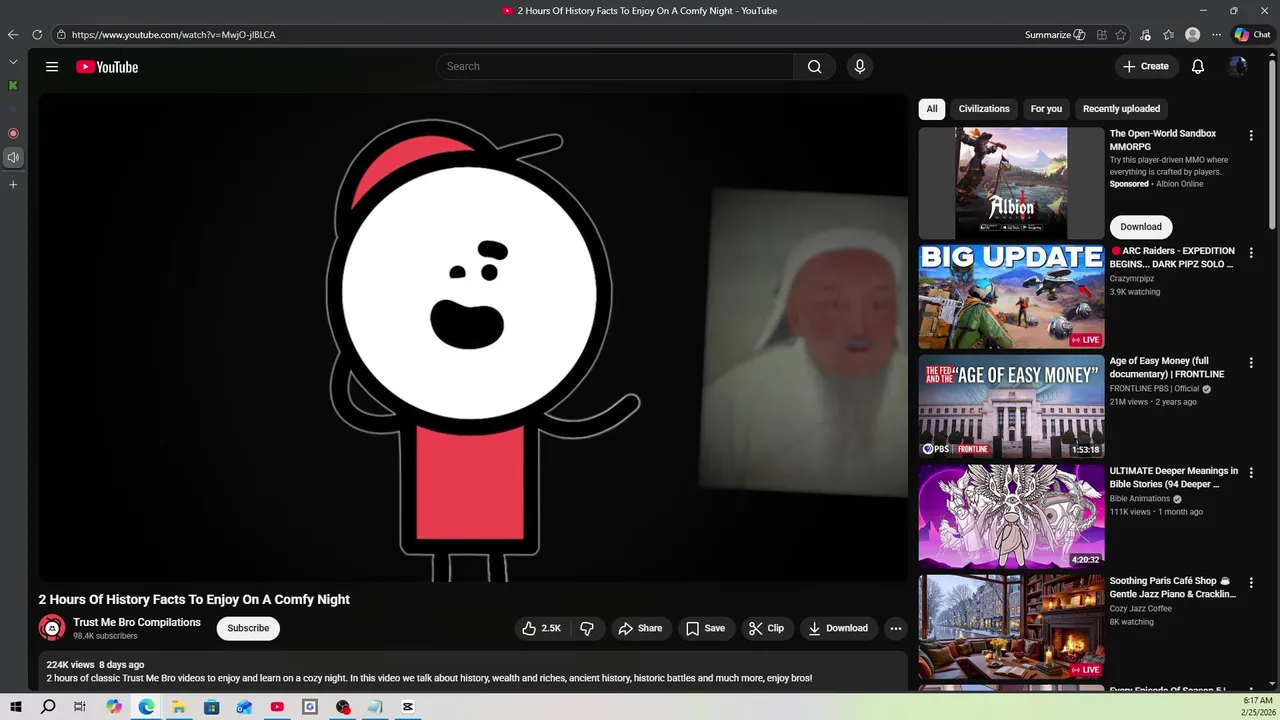Select the For you filter chip

(1046, 109)
